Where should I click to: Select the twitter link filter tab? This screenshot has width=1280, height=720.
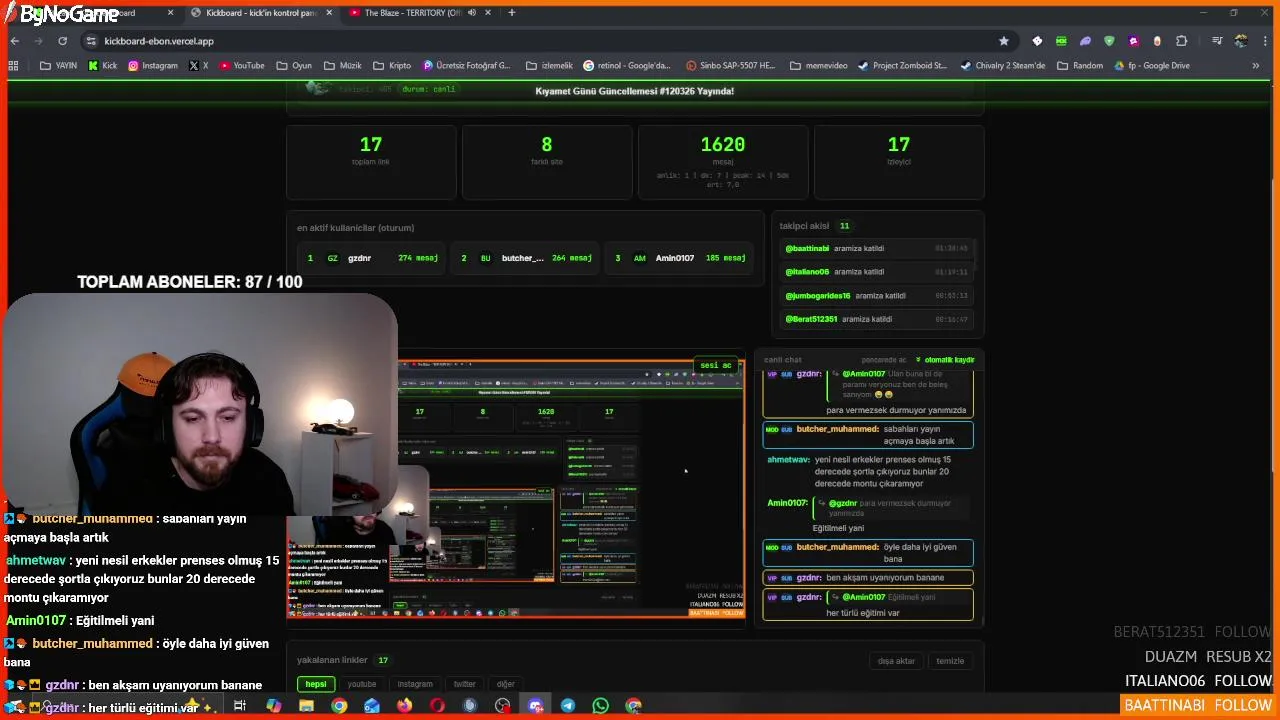coord(465,684)
